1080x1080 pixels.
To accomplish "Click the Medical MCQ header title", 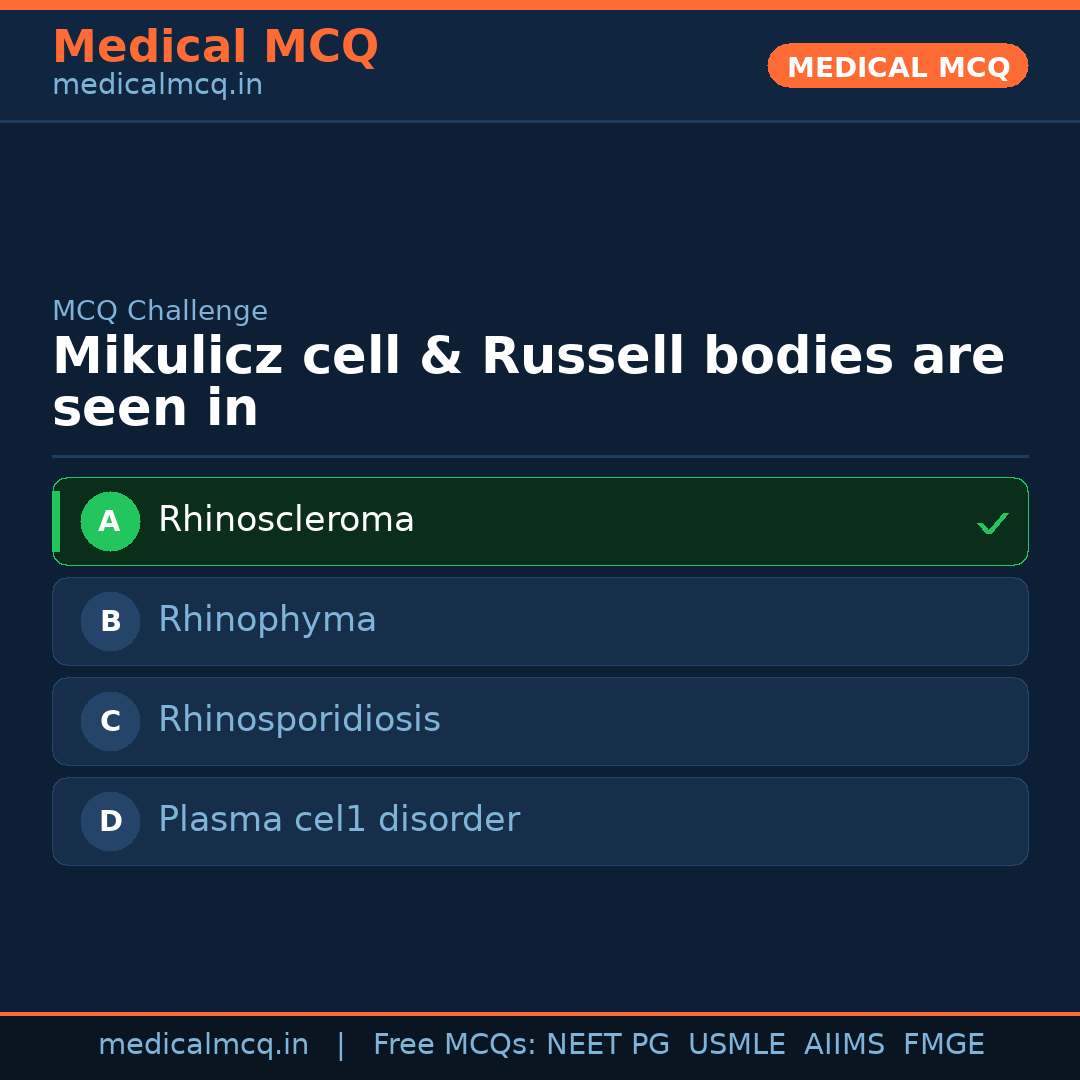I will [x=215, y=47].
